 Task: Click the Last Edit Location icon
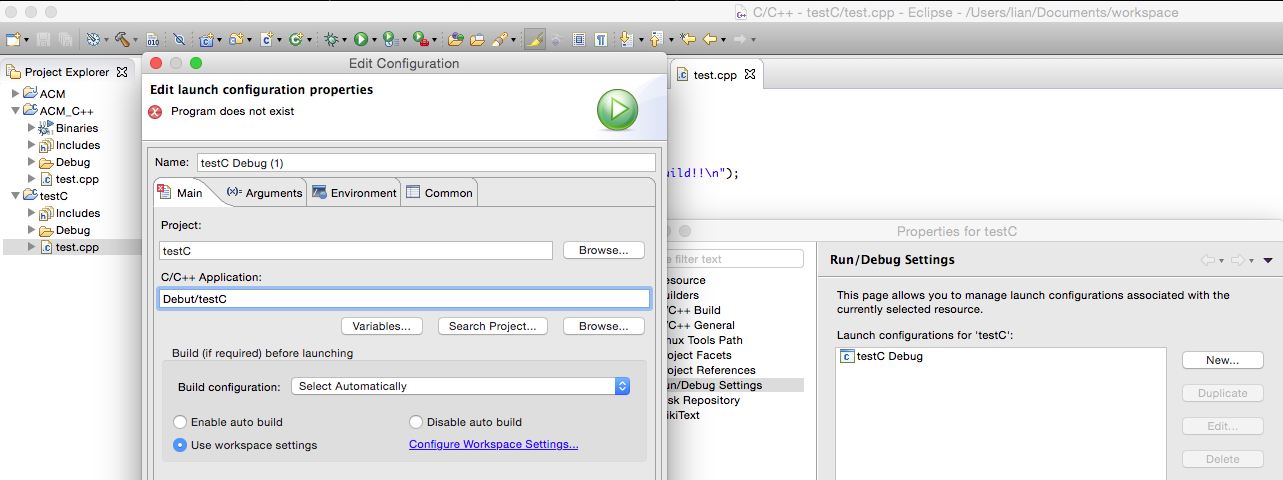pyautogui.click(x=687, y=39)
